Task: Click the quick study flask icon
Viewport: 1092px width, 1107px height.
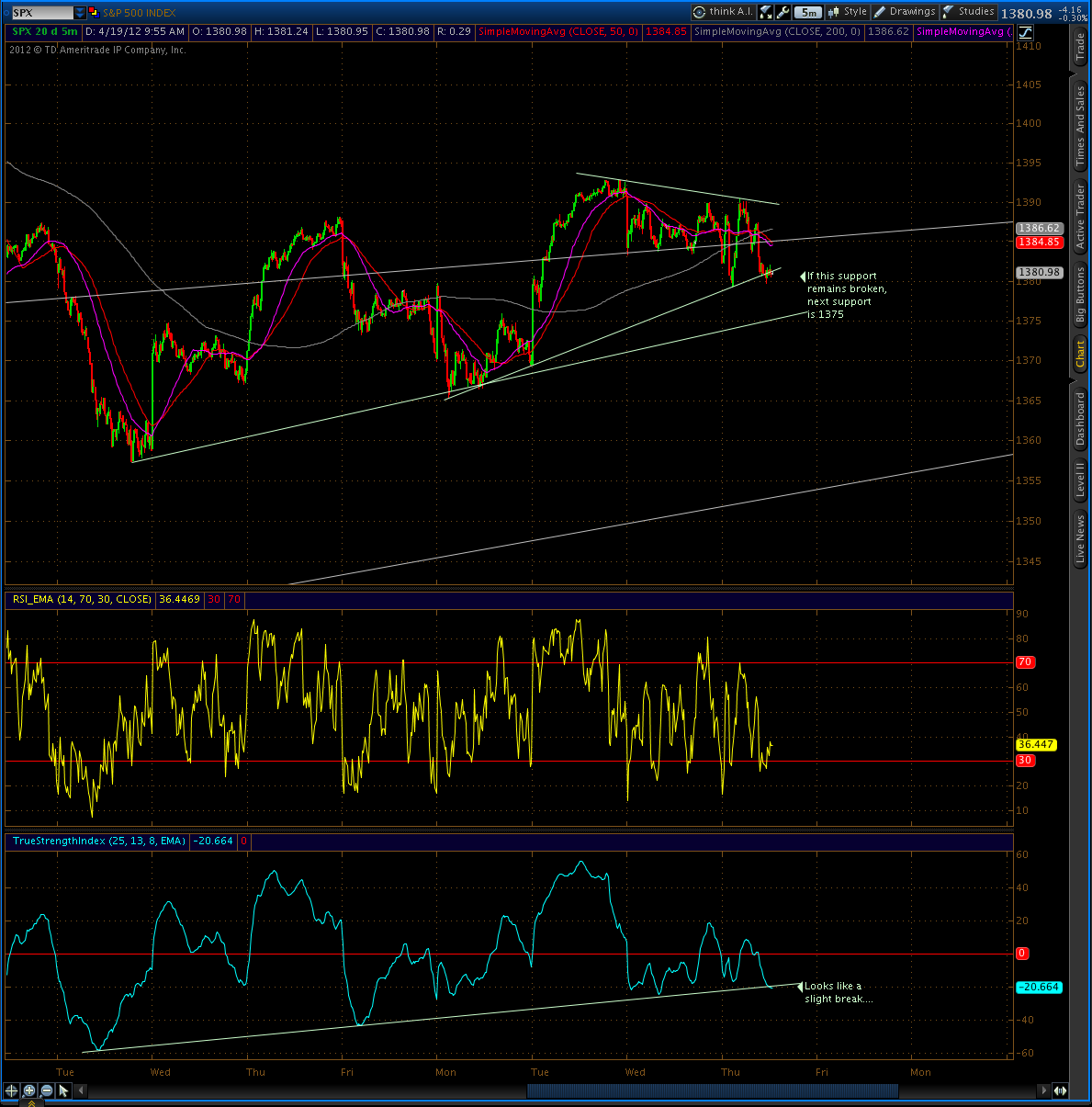Action: click(x=766, y=12)
